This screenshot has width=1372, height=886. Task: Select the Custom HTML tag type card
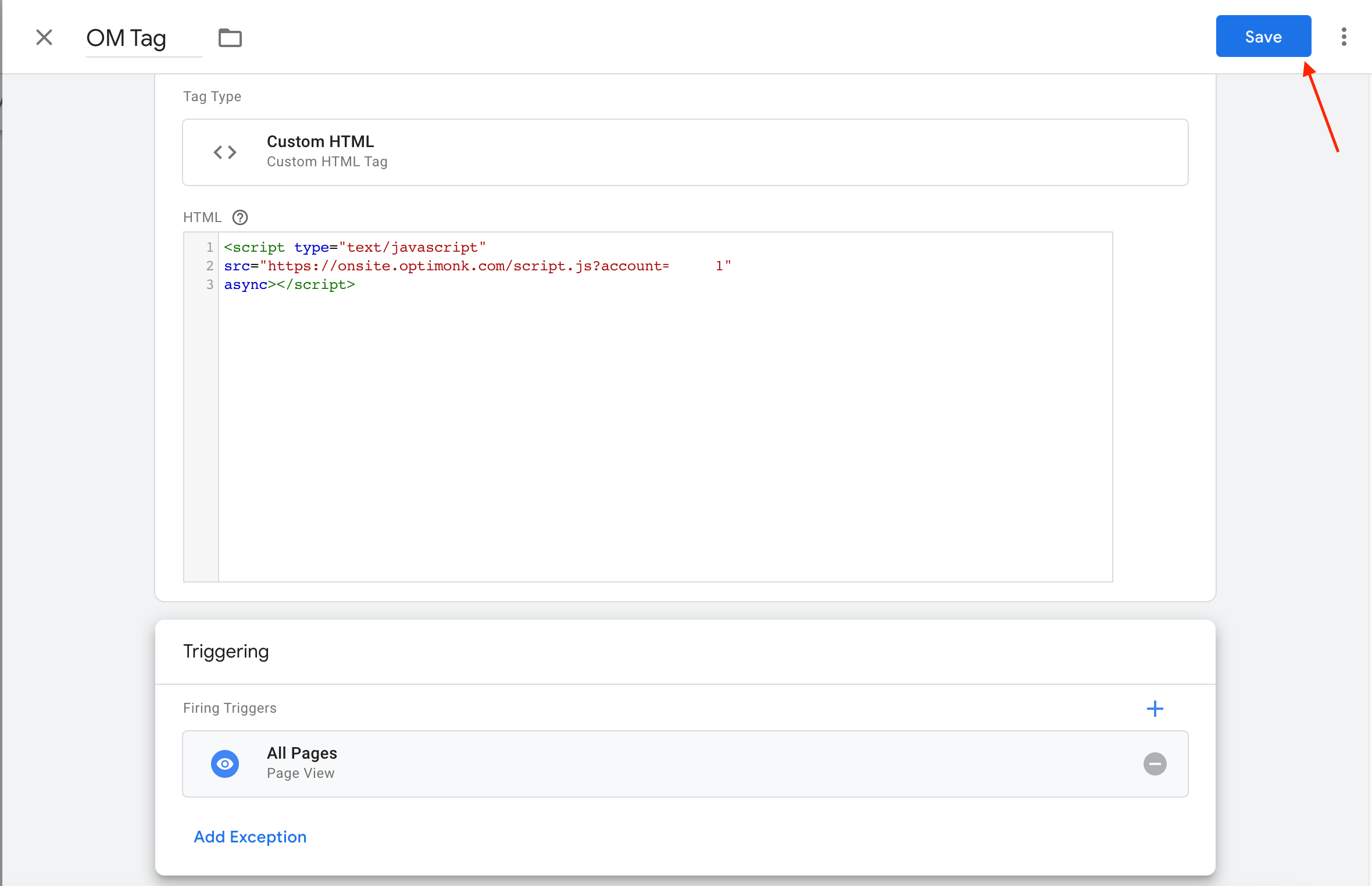(x=685, y=152)
